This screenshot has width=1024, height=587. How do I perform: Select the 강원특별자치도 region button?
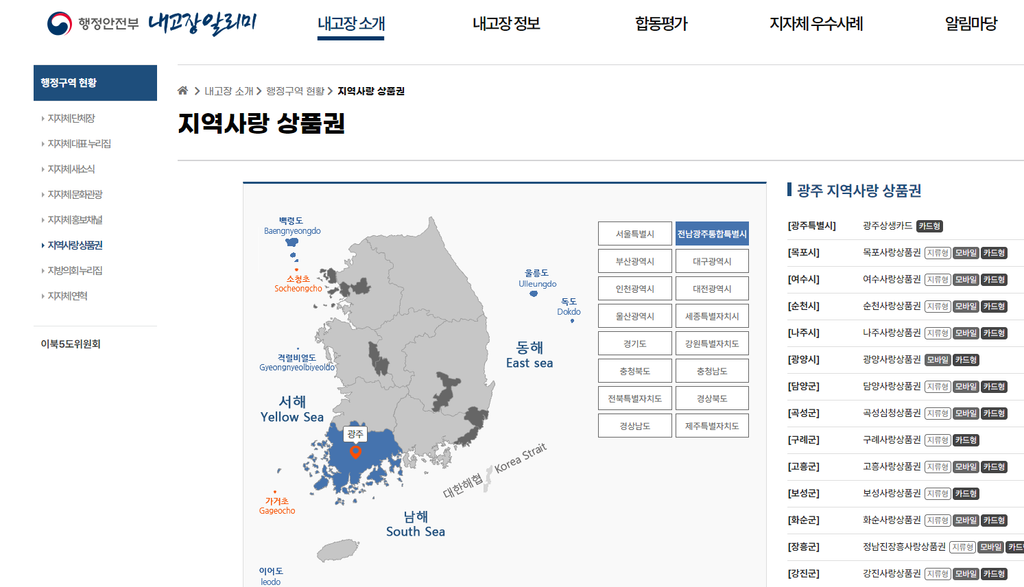tap(712, 343)
